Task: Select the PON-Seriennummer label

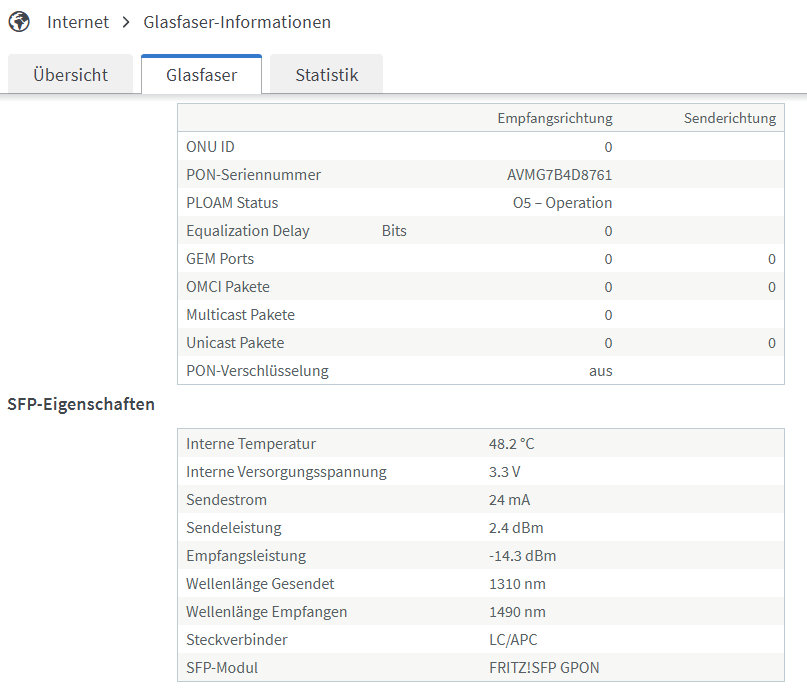Action: 253,175
